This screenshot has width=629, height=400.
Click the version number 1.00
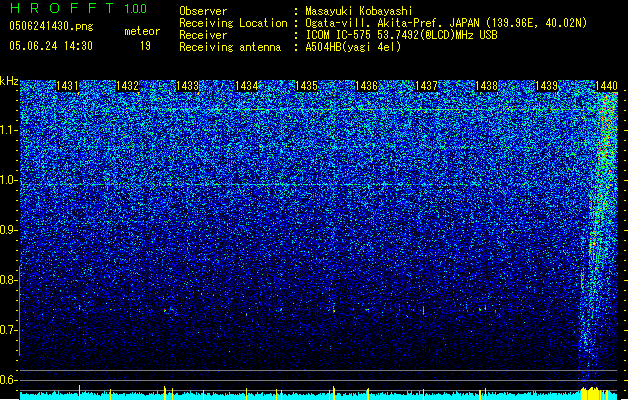click(136, 9)
